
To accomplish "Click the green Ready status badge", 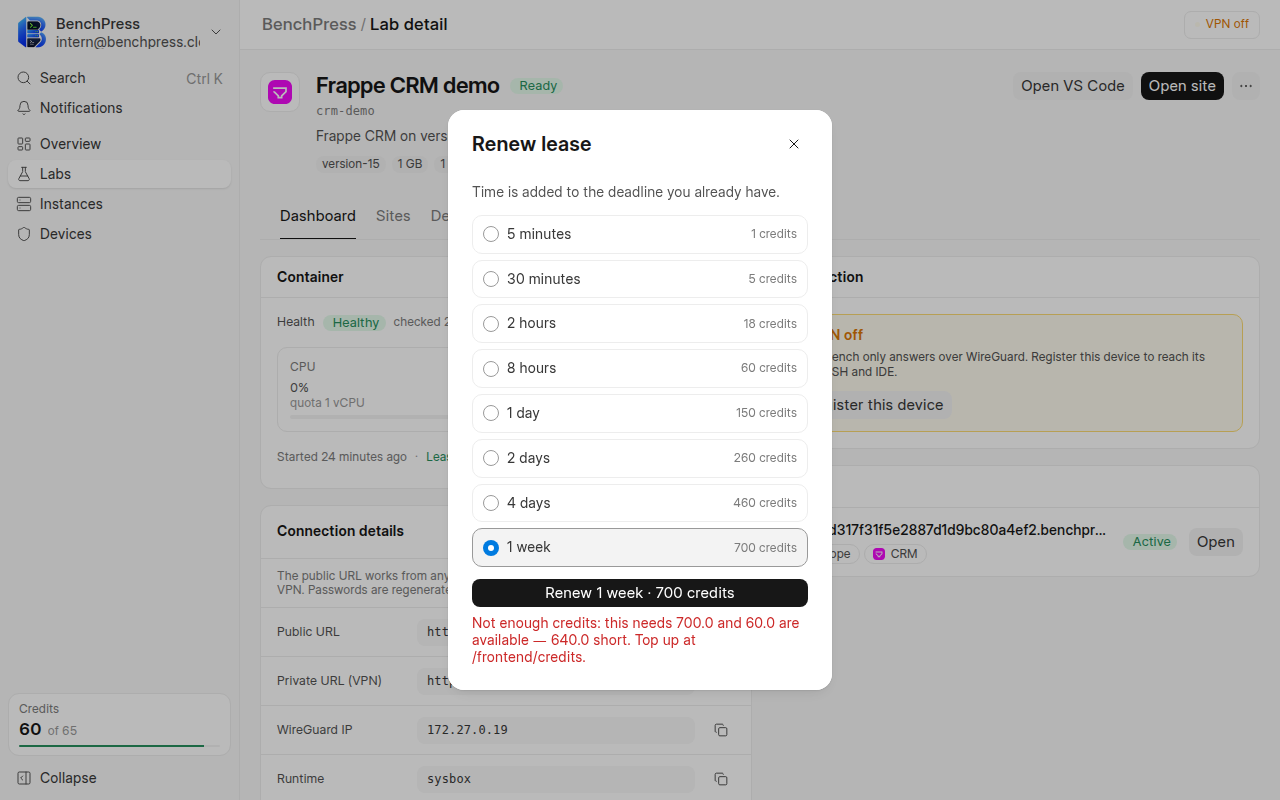I will coord(538,86).
